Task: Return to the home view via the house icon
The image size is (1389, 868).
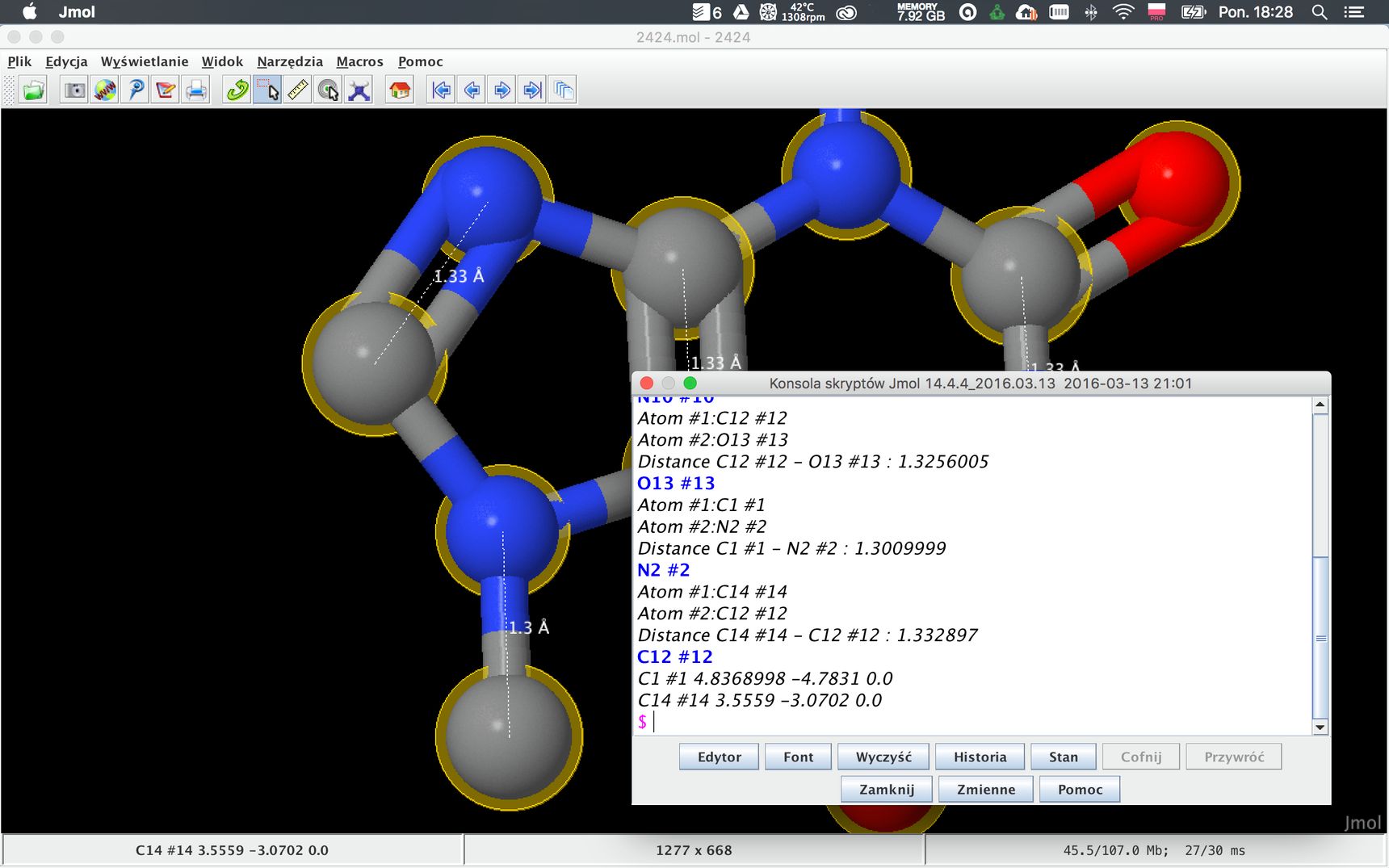Action: (400, 90)
